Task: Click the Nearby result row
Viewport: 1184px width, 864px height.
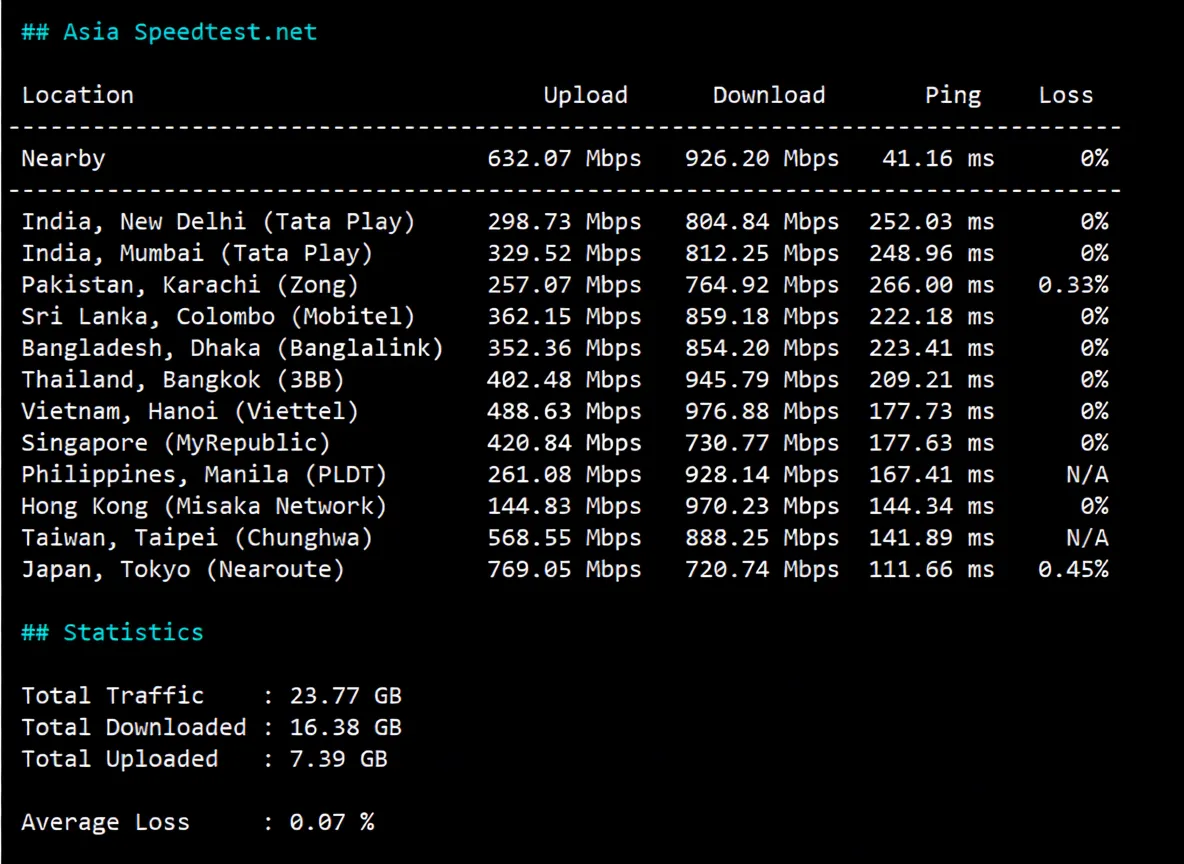Action: 63,157
